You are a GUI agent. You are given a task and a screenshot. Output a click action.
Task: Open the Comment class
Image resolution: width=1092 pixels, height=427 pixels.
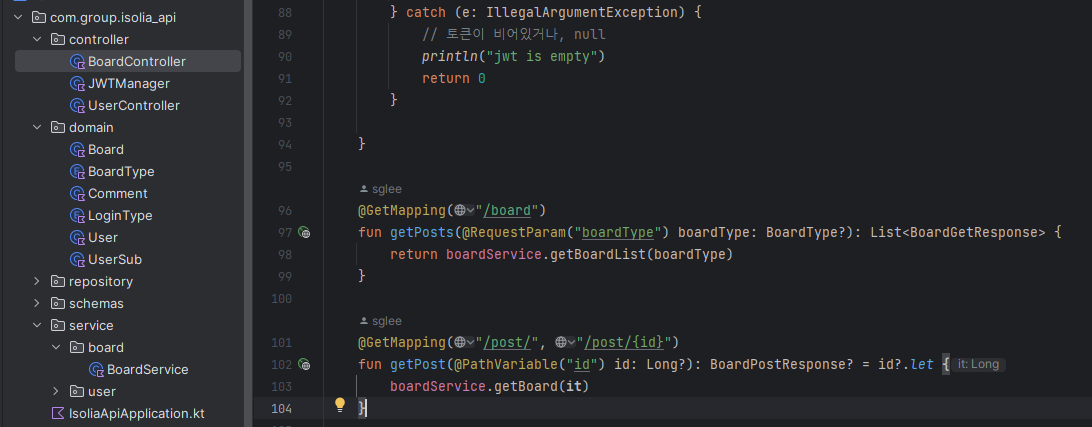[x=118, y=194]
